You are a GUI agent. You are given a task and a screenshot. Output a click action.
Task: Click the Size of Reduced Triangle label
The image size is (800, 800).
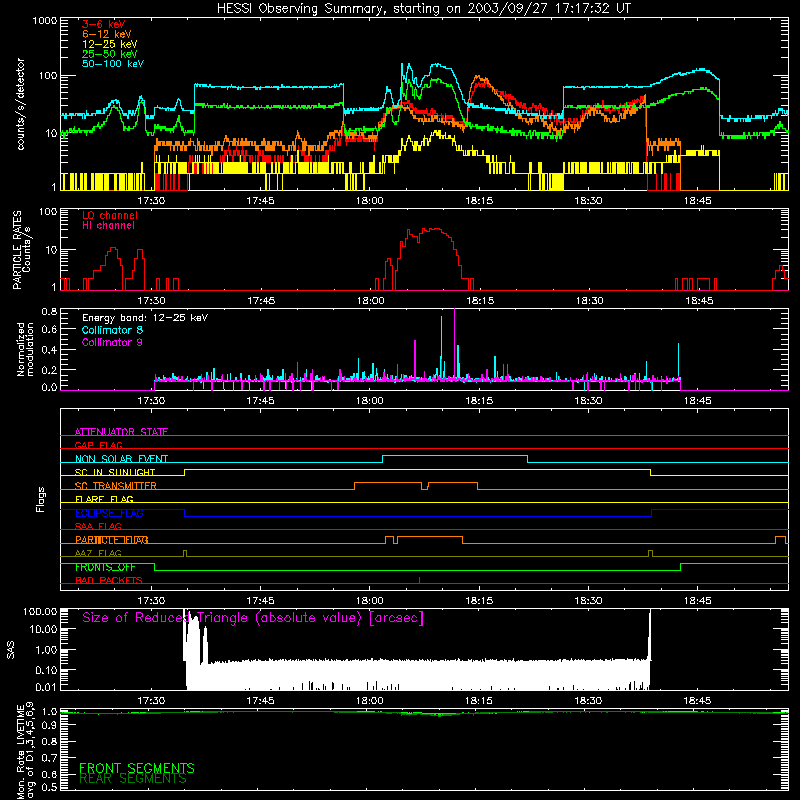click(253, 618)
